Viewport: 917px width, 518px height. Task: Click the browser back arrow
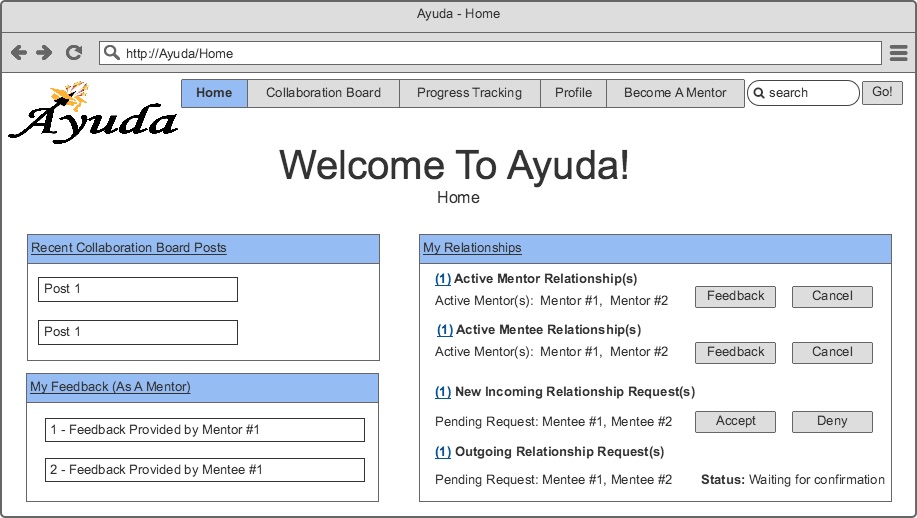tap(19, 53)
